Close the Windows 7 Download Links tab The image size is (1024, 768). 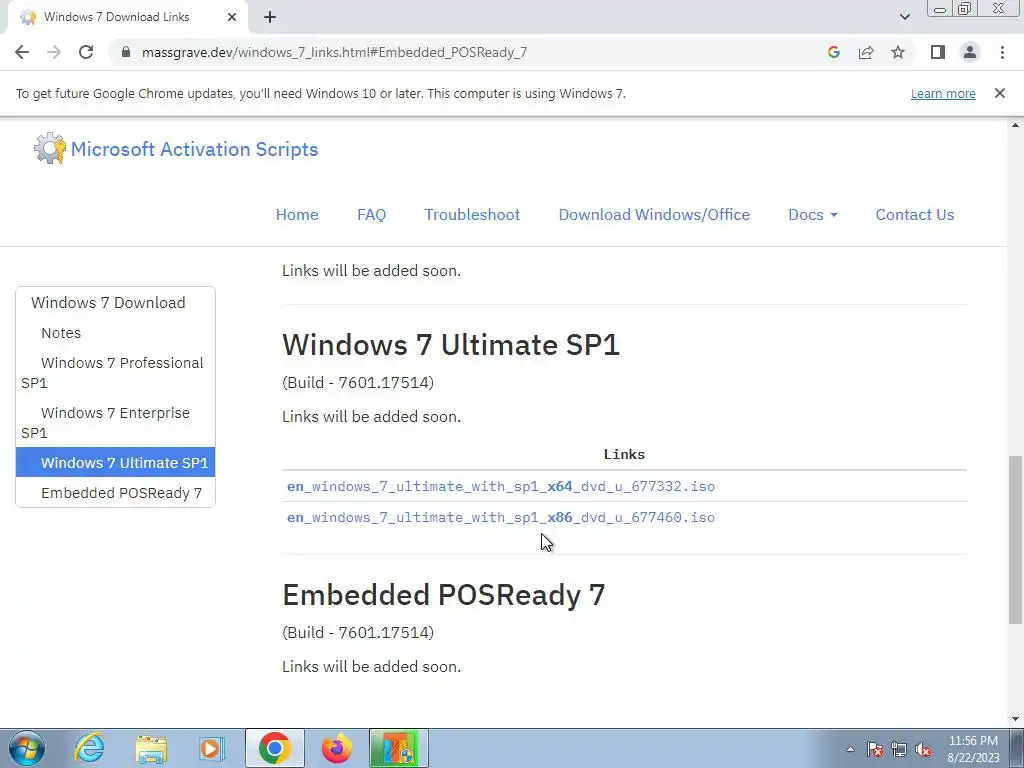tap(232, 17)
